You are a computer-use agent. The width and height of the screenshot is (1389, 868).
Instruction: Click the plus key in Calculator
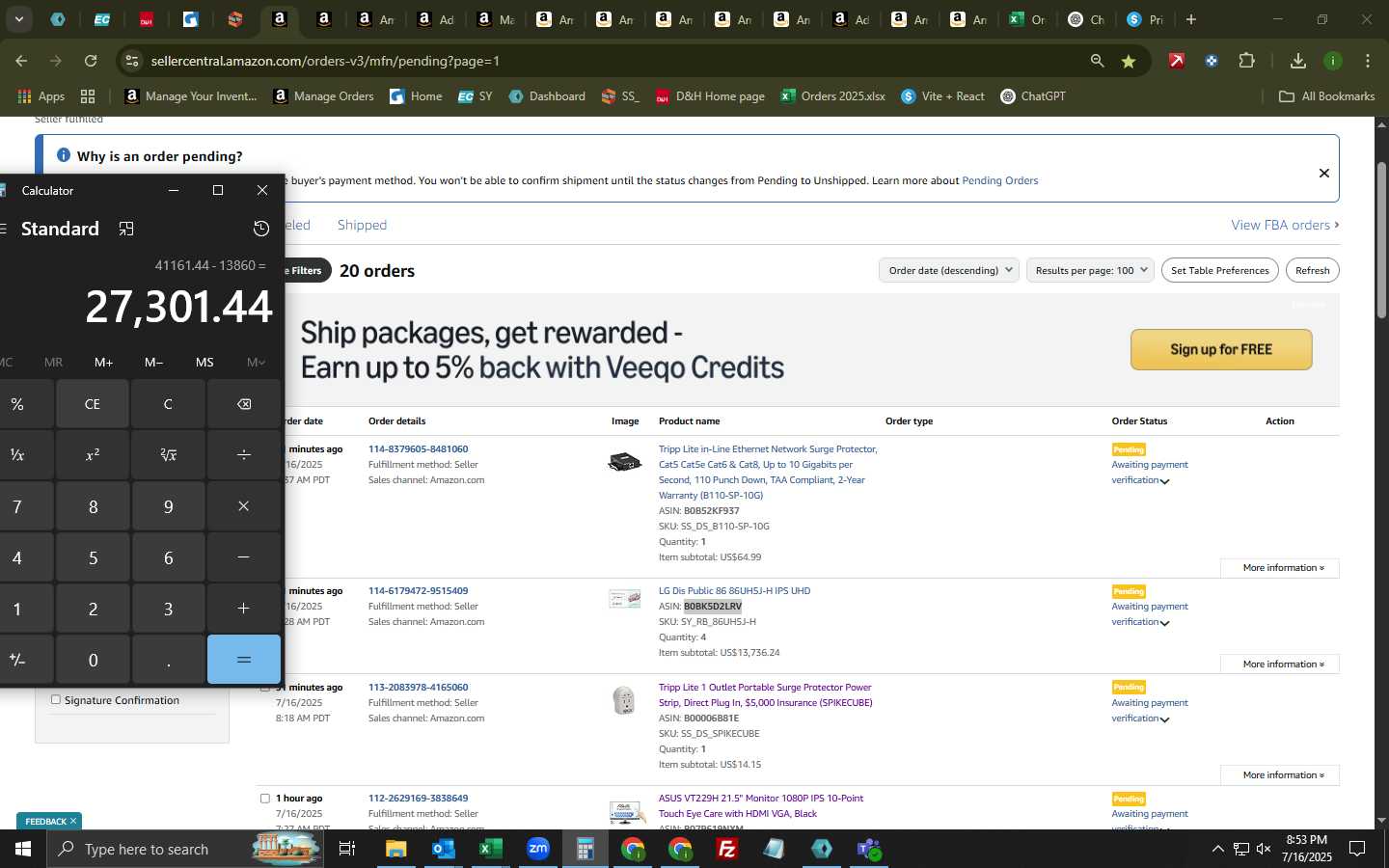244,609
